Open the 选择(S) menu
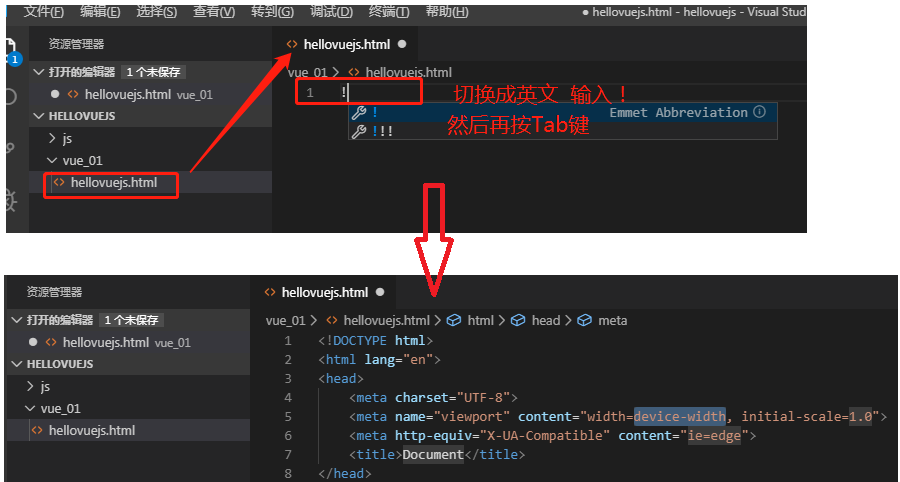 click(x=156, y=11)
